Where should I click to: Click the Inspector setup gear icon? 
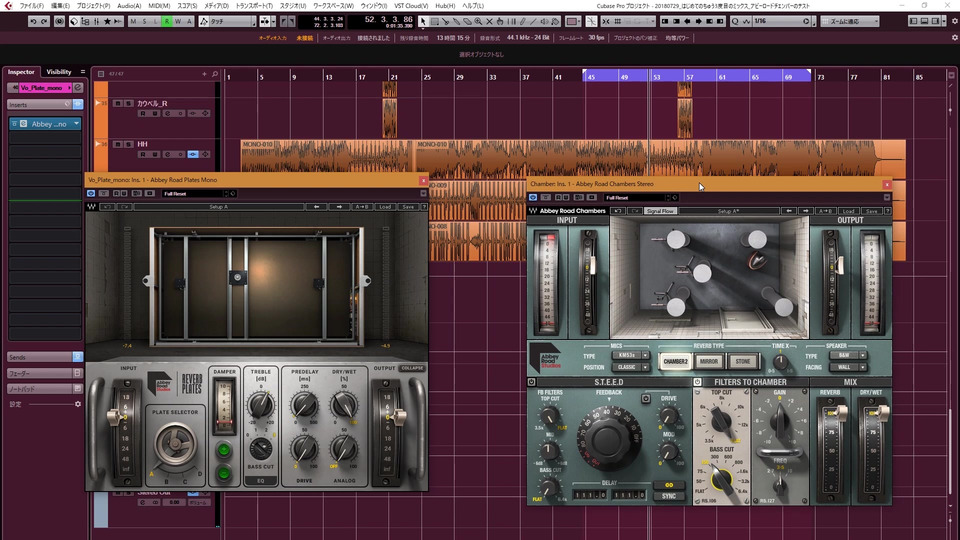click(x=78, y=404)
